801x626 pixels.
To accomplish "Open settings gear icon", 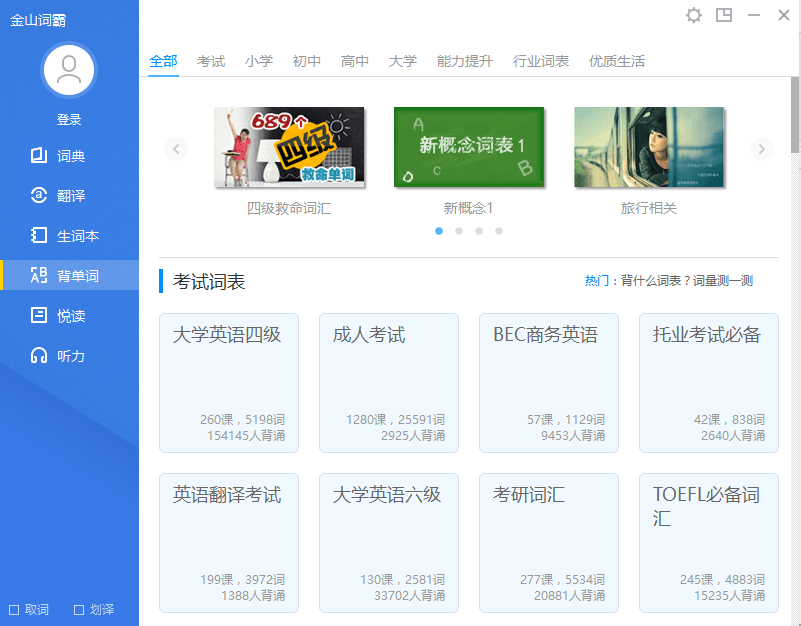I will coord(693,15).
